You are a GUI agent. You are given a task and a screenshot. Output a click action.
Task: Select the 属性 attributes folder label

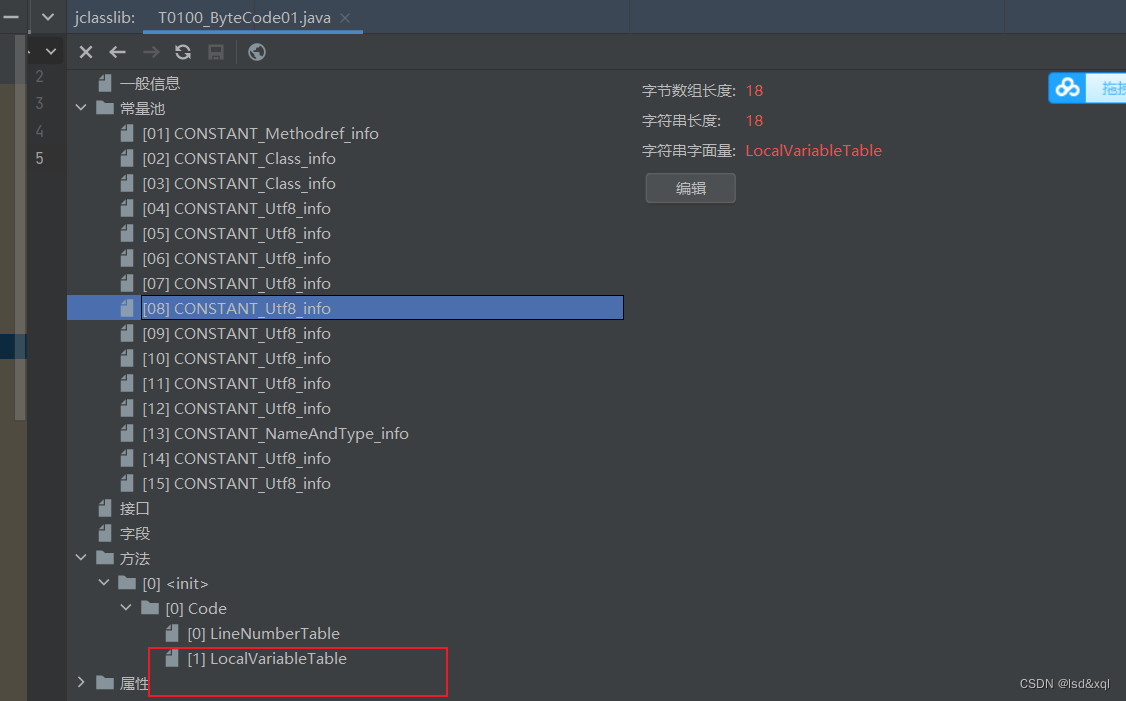[134, 683]
